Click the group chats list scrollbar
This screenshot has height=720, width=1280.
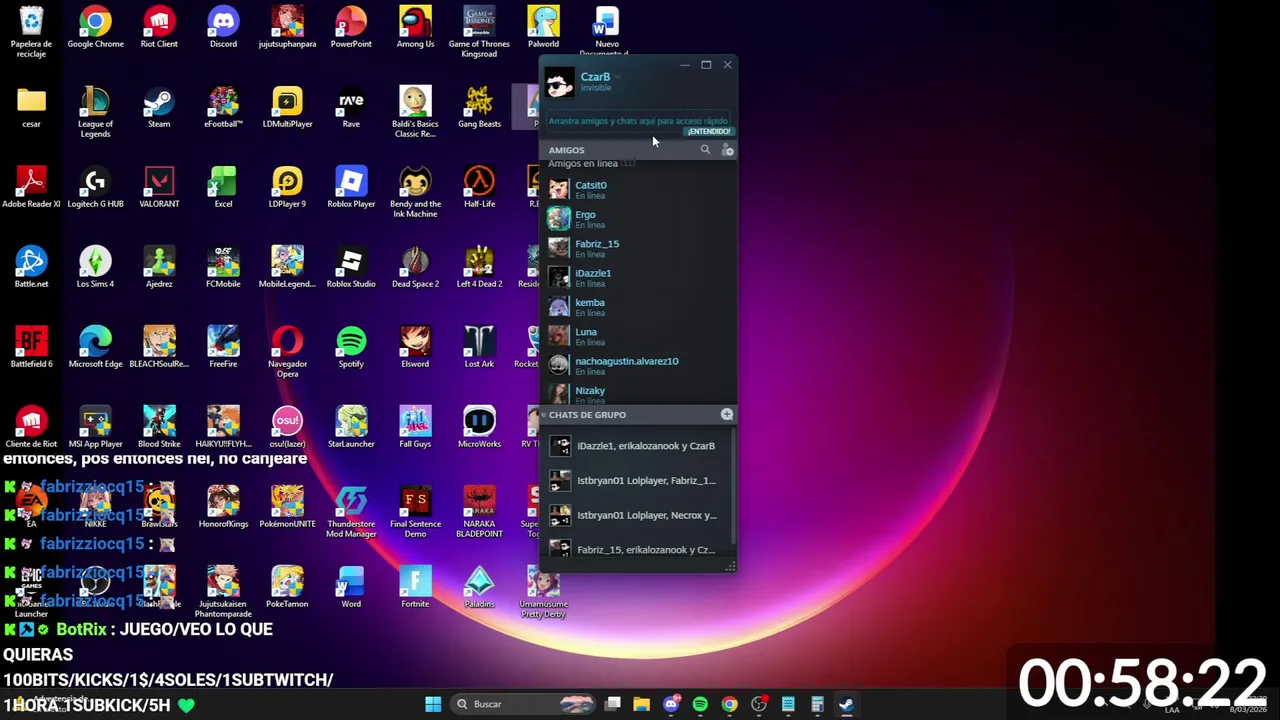(x=734, y=485)
